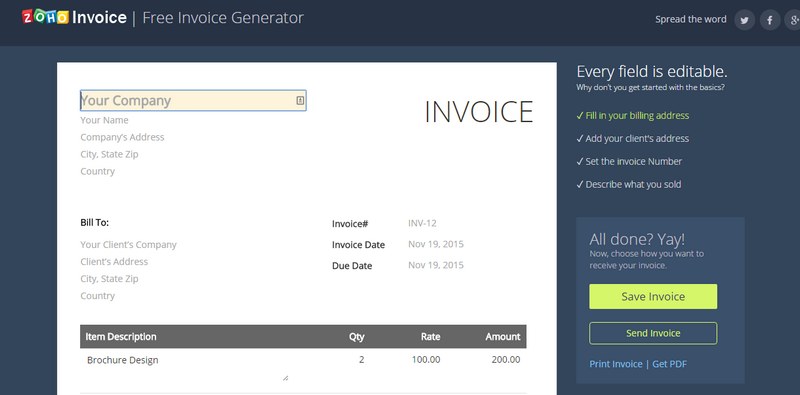This screenshot has height=395, width=800.
Task: Share on Facebook icon
Action: point(770,20)
